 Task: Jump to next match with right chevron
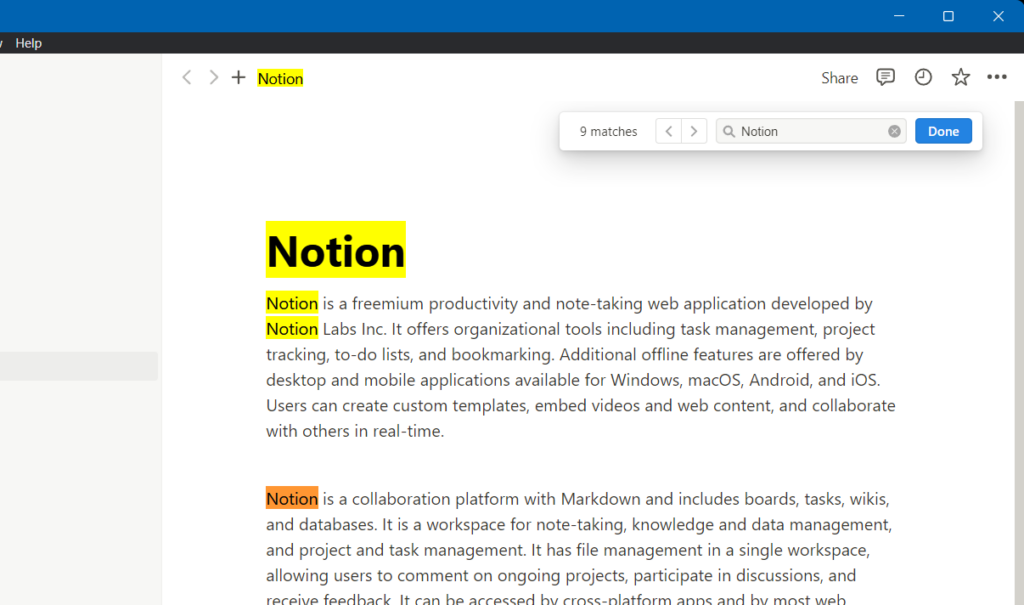(x=694, y=130)
